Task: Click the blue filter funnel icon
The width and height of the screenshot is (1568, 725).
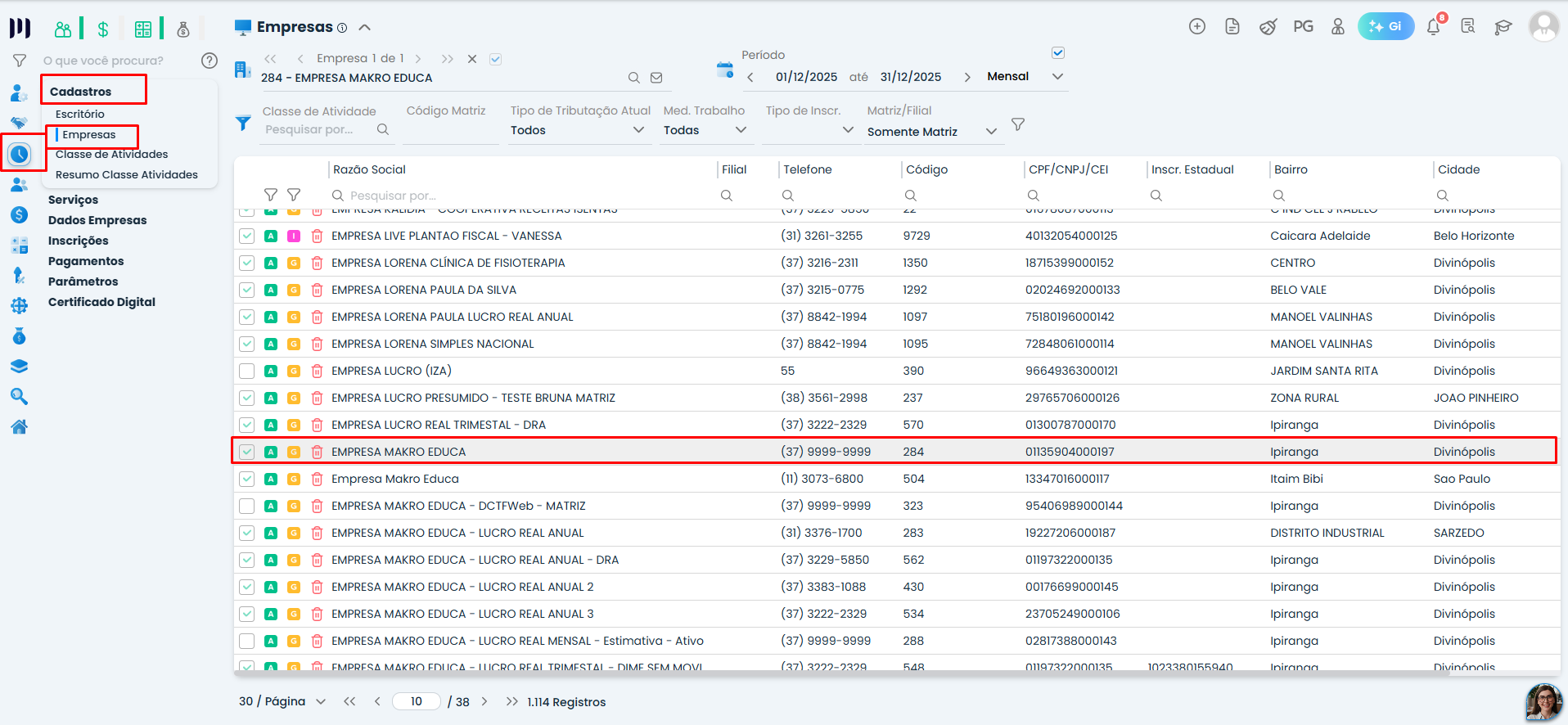Action: click(x=243, y=124)
